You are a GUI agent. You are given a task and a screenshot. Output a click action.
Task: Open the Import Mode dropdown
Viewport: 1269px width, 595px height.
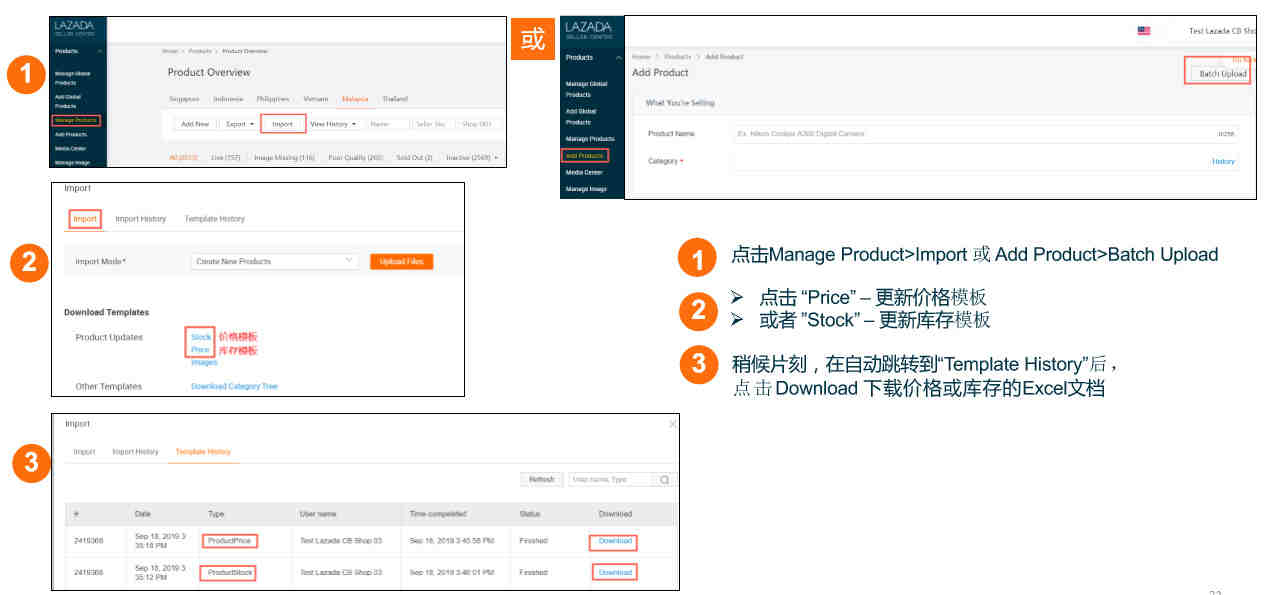[x=275, y=261]
